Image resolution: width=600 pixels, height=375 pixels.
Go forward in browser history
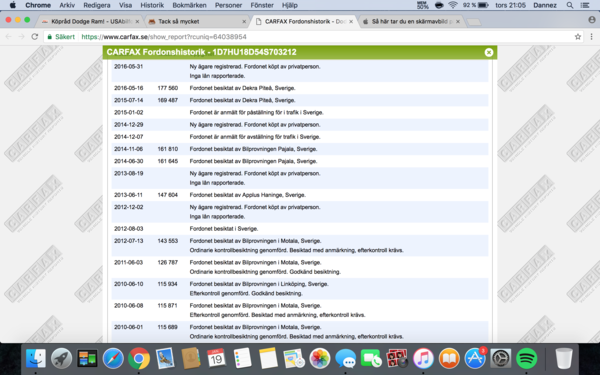(x=21, y=37)
